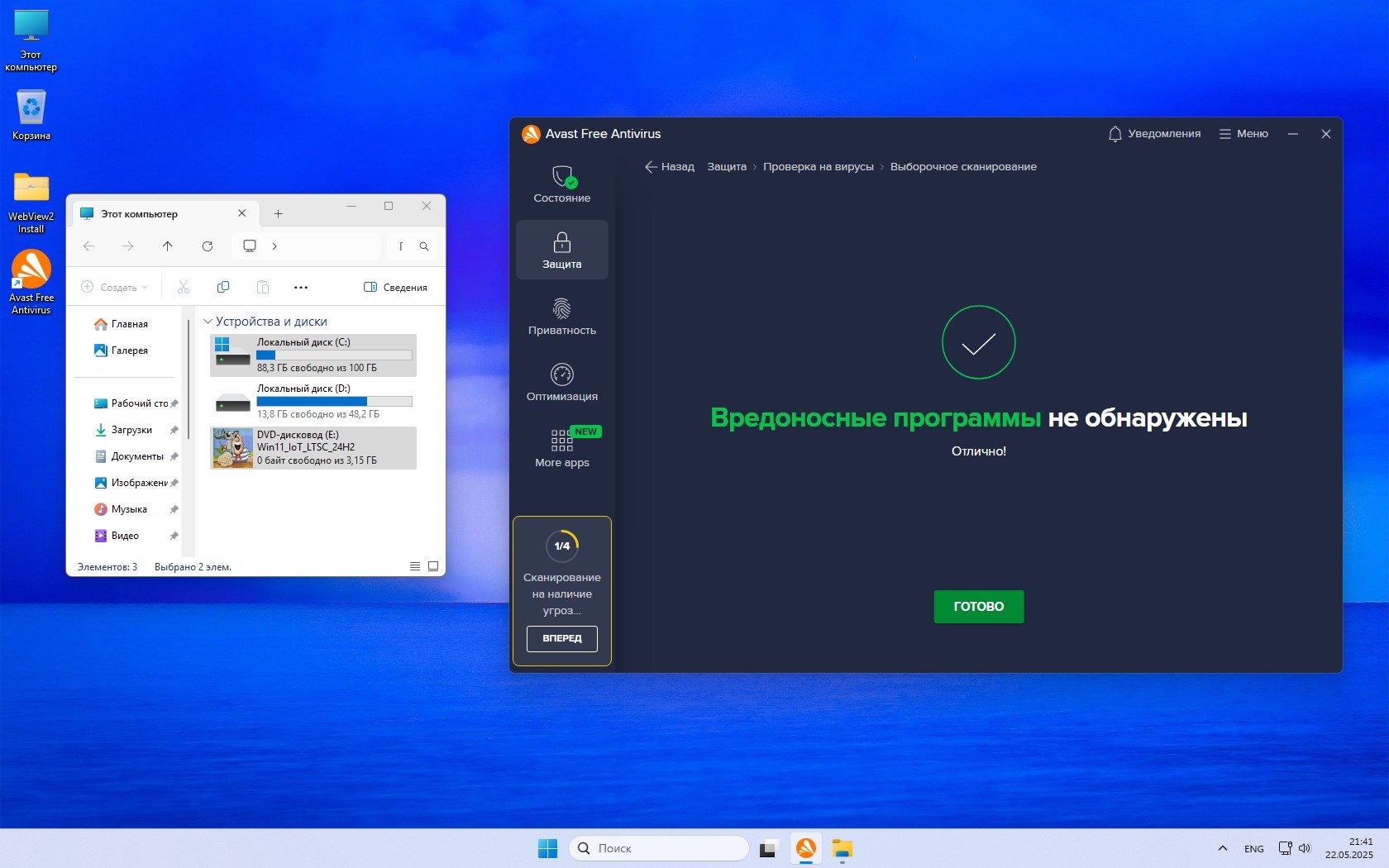Go to Оптимизация gauge section in Avast
Viewport: 1389px width, 868px height.
[562, 383]
